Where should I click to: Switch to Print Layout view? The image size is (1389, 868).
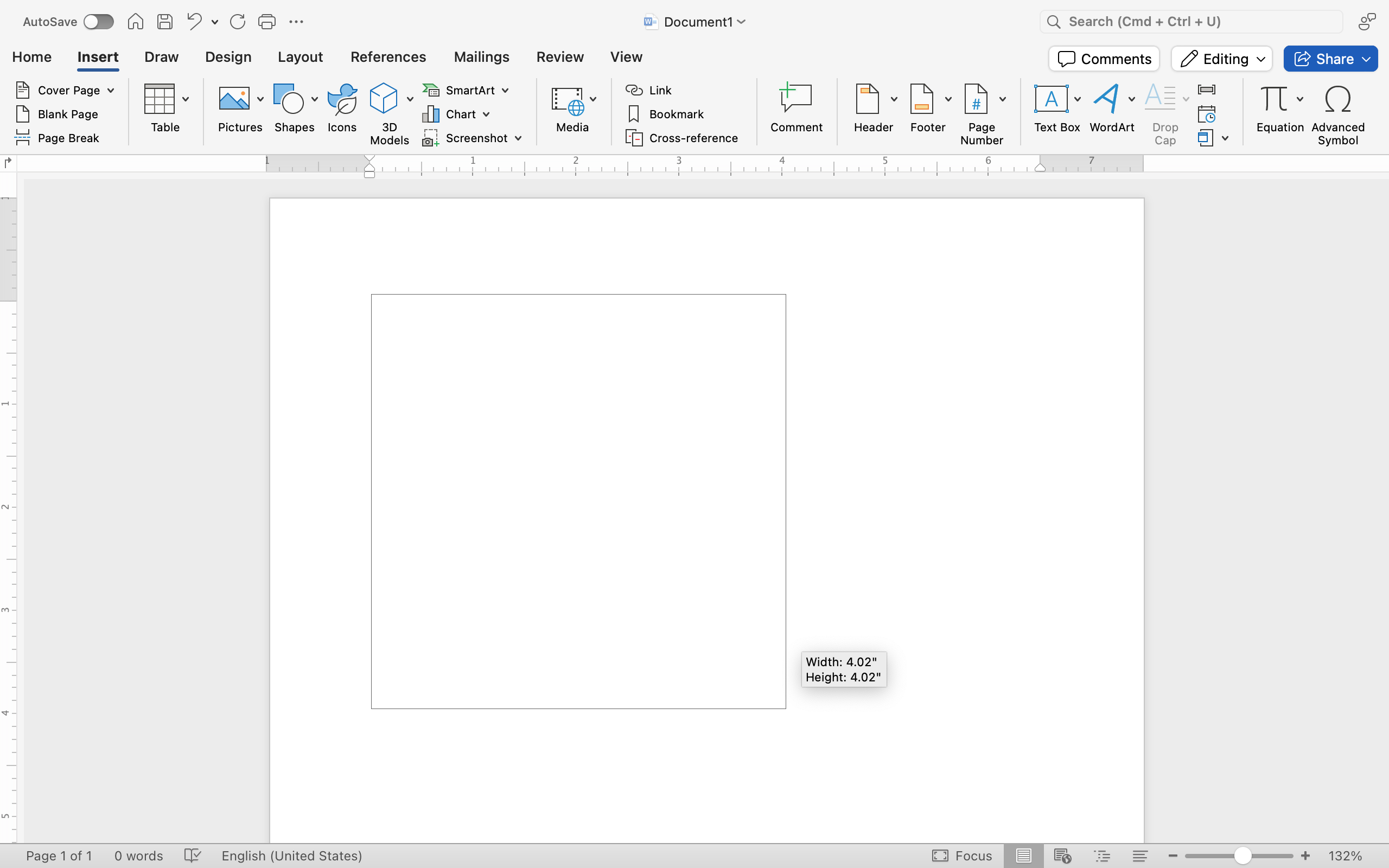1023,856
